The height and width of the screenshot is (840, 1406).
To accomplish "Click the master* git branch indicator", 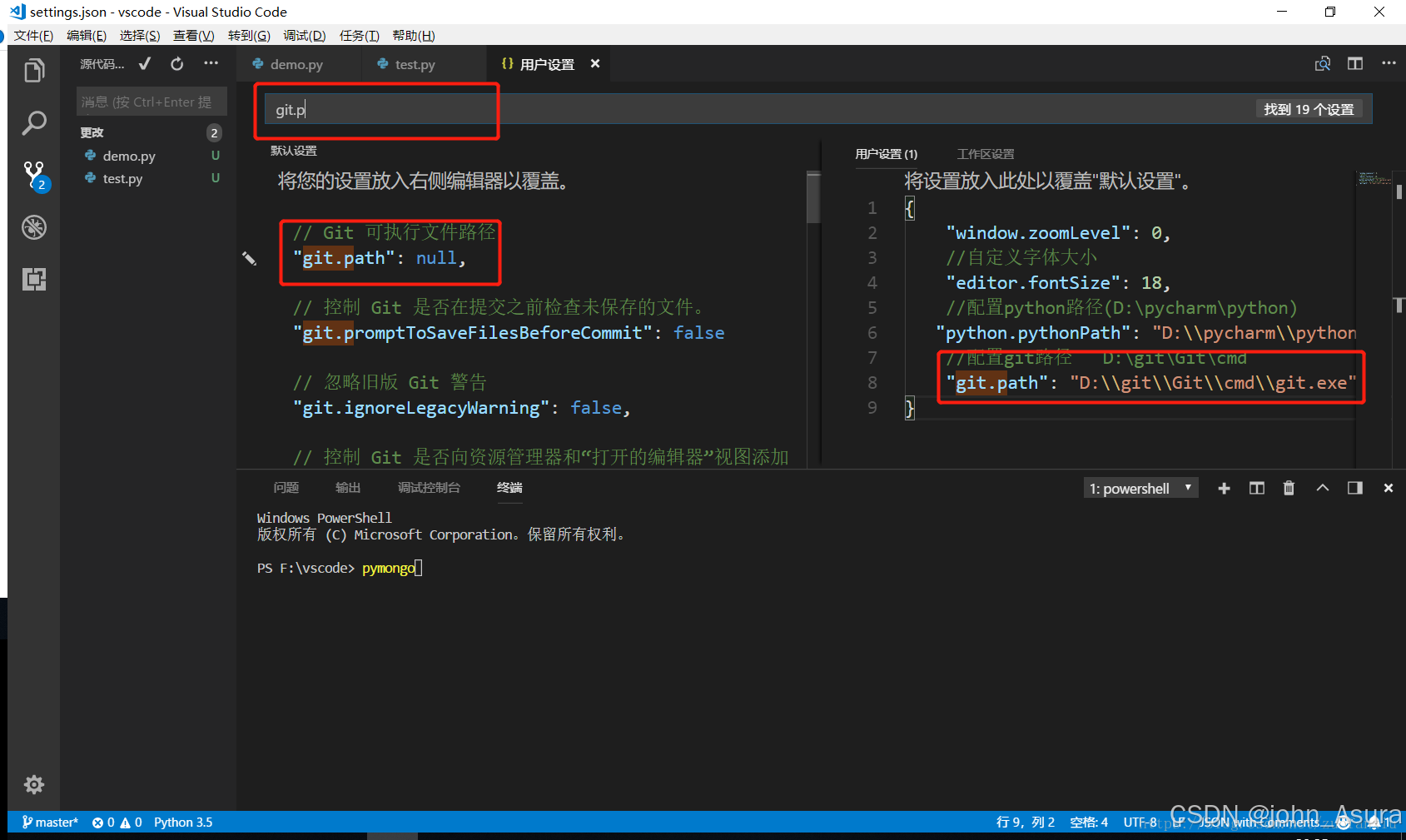I will pos(50,823).
